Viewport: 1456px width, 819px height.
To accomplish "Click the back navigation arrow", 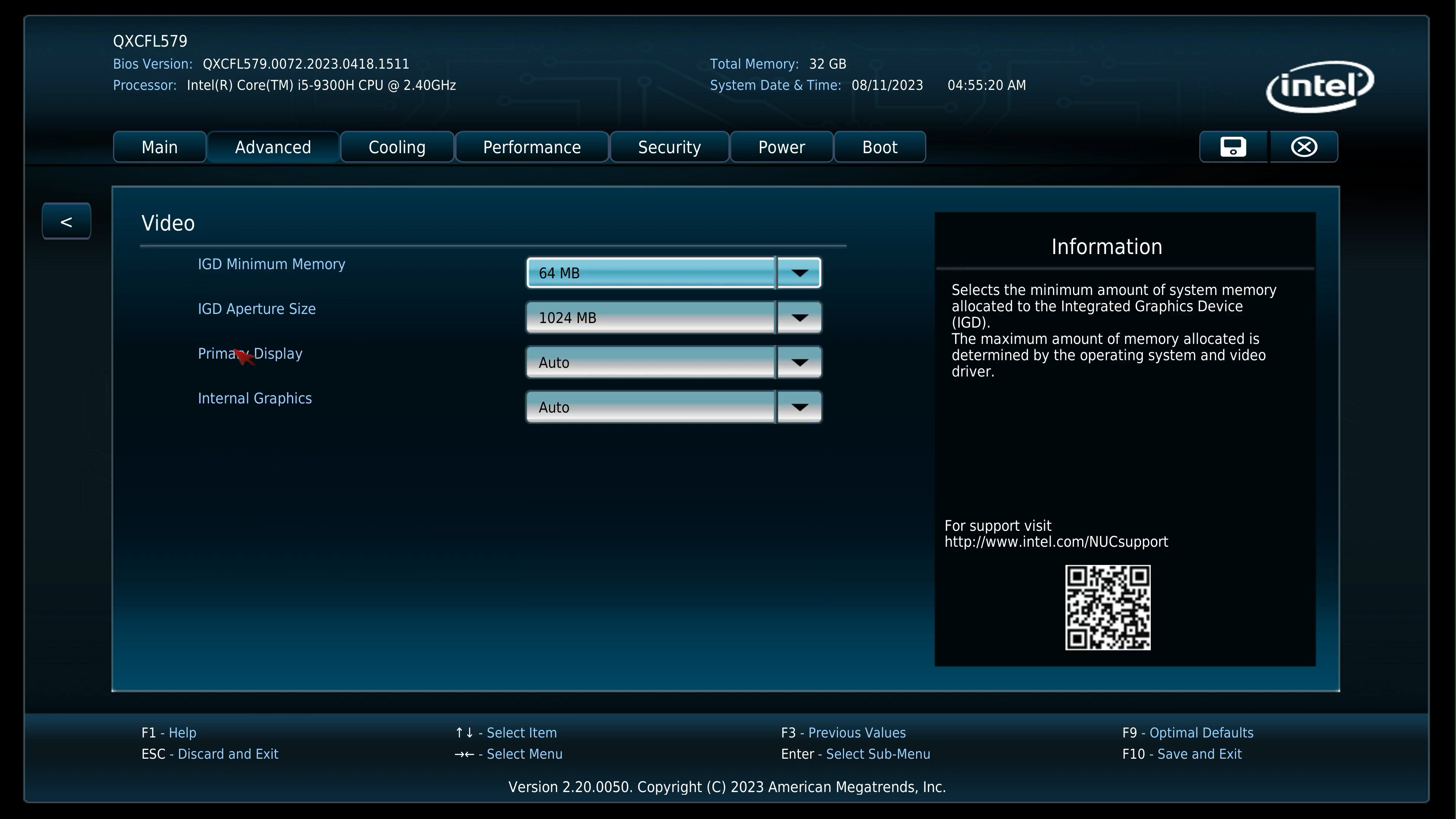I will point(66,222).
